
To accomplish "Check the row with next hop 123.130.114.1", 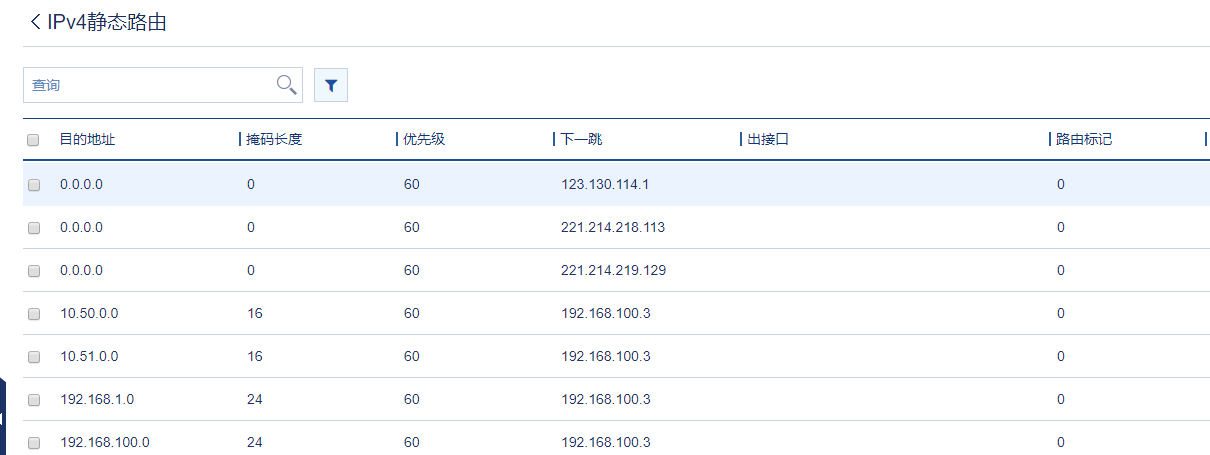I will coord(34,185).
